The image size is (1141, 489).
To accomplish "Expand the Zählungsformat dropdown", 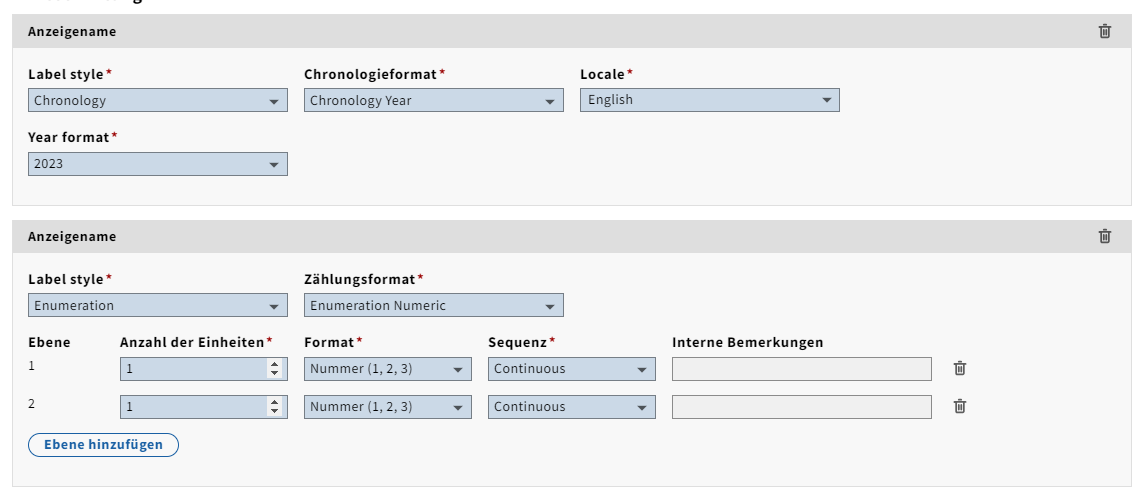I will point(434,305).
